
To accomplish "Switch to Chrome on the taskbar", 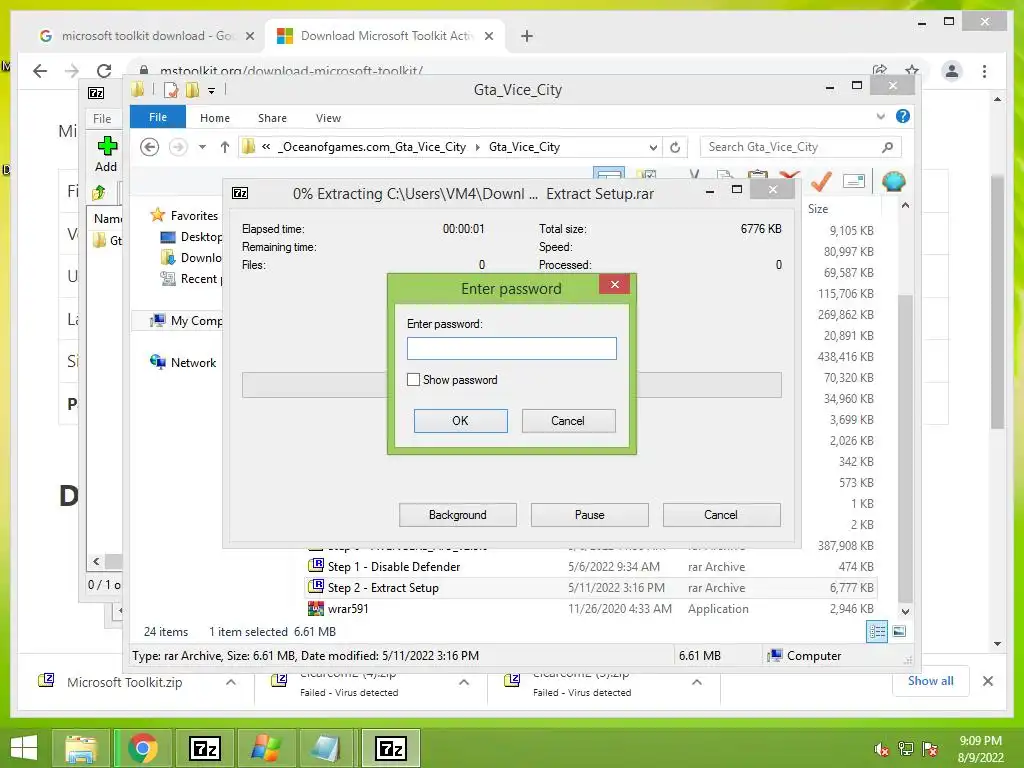I will tap(143, 748).
